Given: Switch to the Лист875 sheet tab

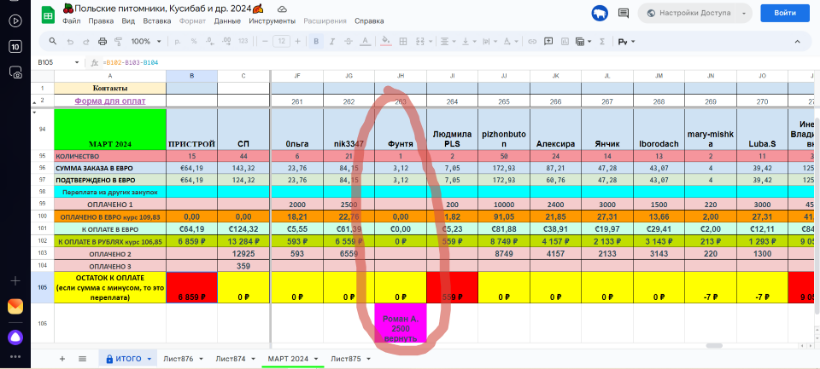Looking at the screenshot, I should [x=346, y=359].
